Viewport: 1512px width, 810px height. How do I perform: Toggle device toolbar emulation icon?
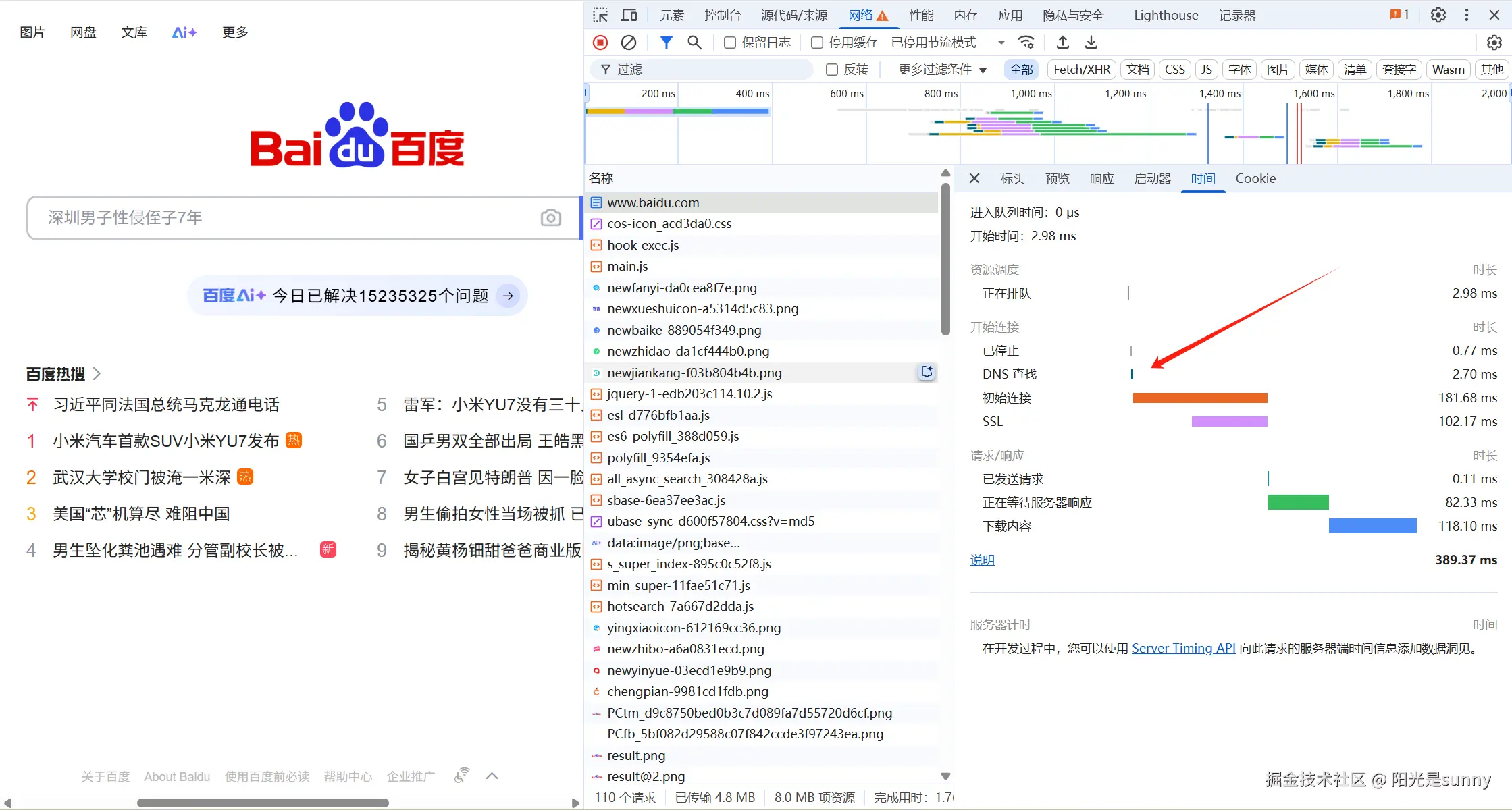pyautogui.click(x=629, y=15)
